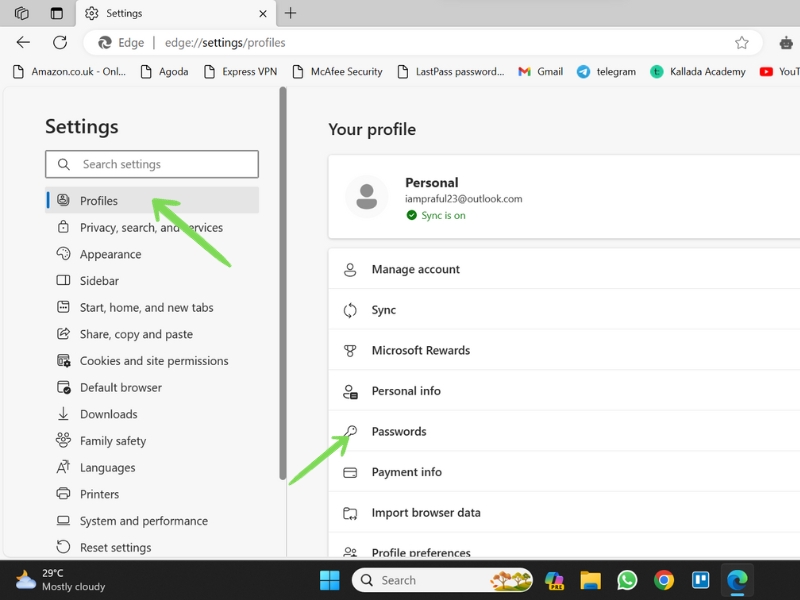The width and height of the screenshot is (800, 600).
Task: Click the settings sidebar scrollbar
Action: (x=283, y=283)
